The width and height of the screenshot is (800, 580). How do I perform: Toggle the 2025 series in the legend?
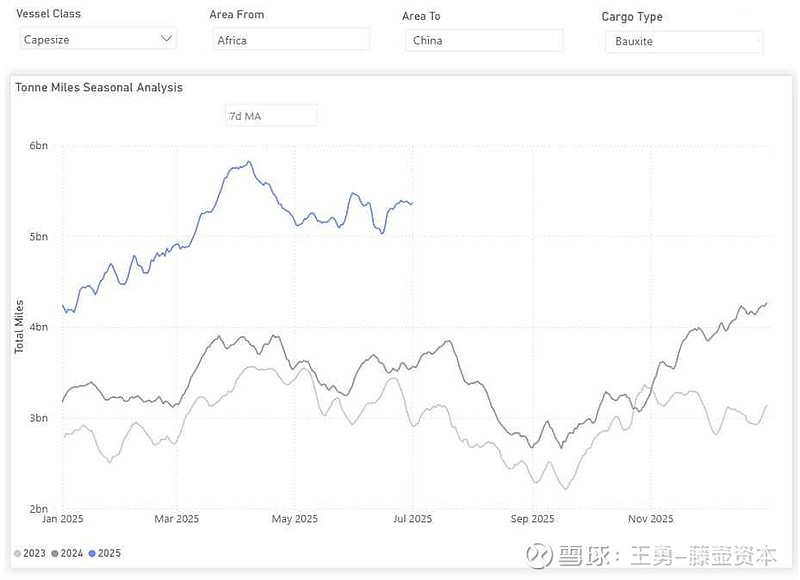click(104, 553)
